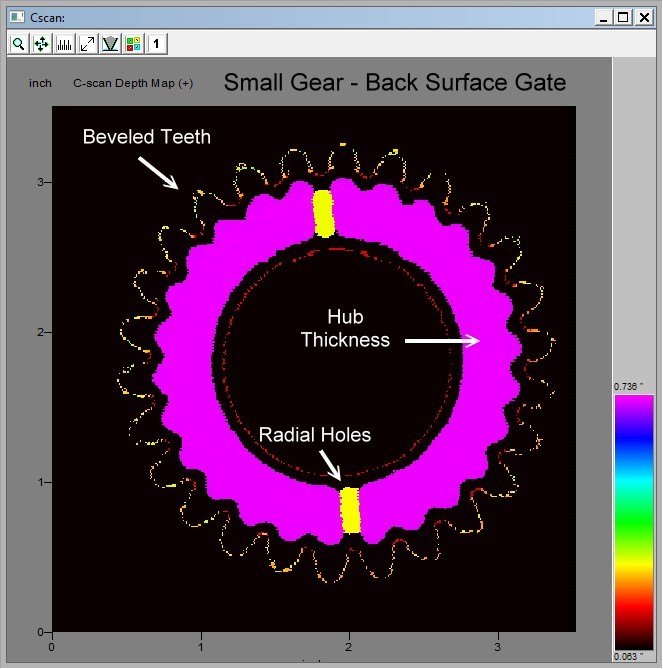Activate the four-arrow pan tool
The height and width of the screenshot is (669, 663).
tap(41, 44)
